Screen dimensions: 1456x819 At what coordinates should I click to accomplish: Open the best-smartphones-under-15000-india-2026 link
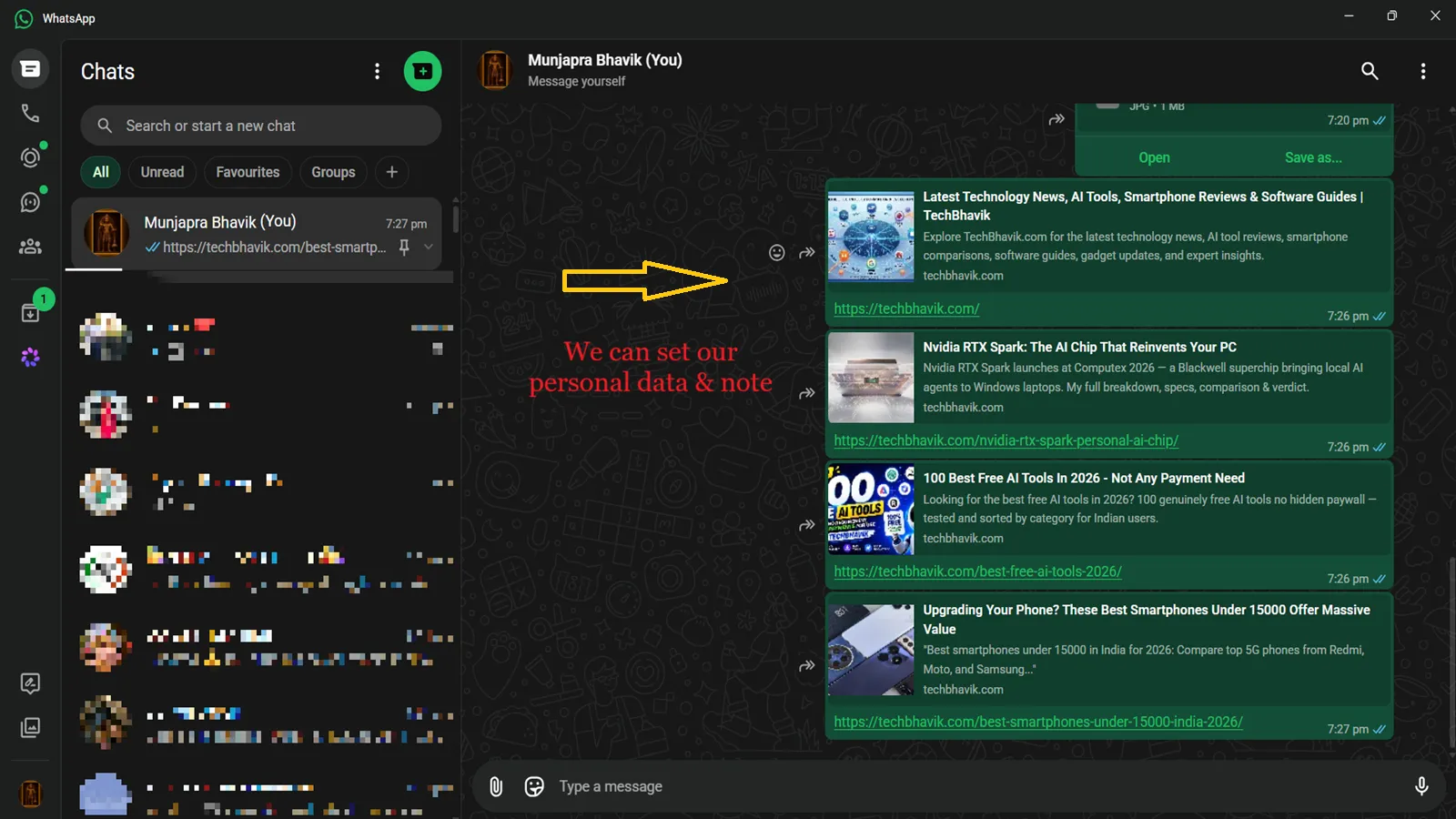(x=1038, y=722)
